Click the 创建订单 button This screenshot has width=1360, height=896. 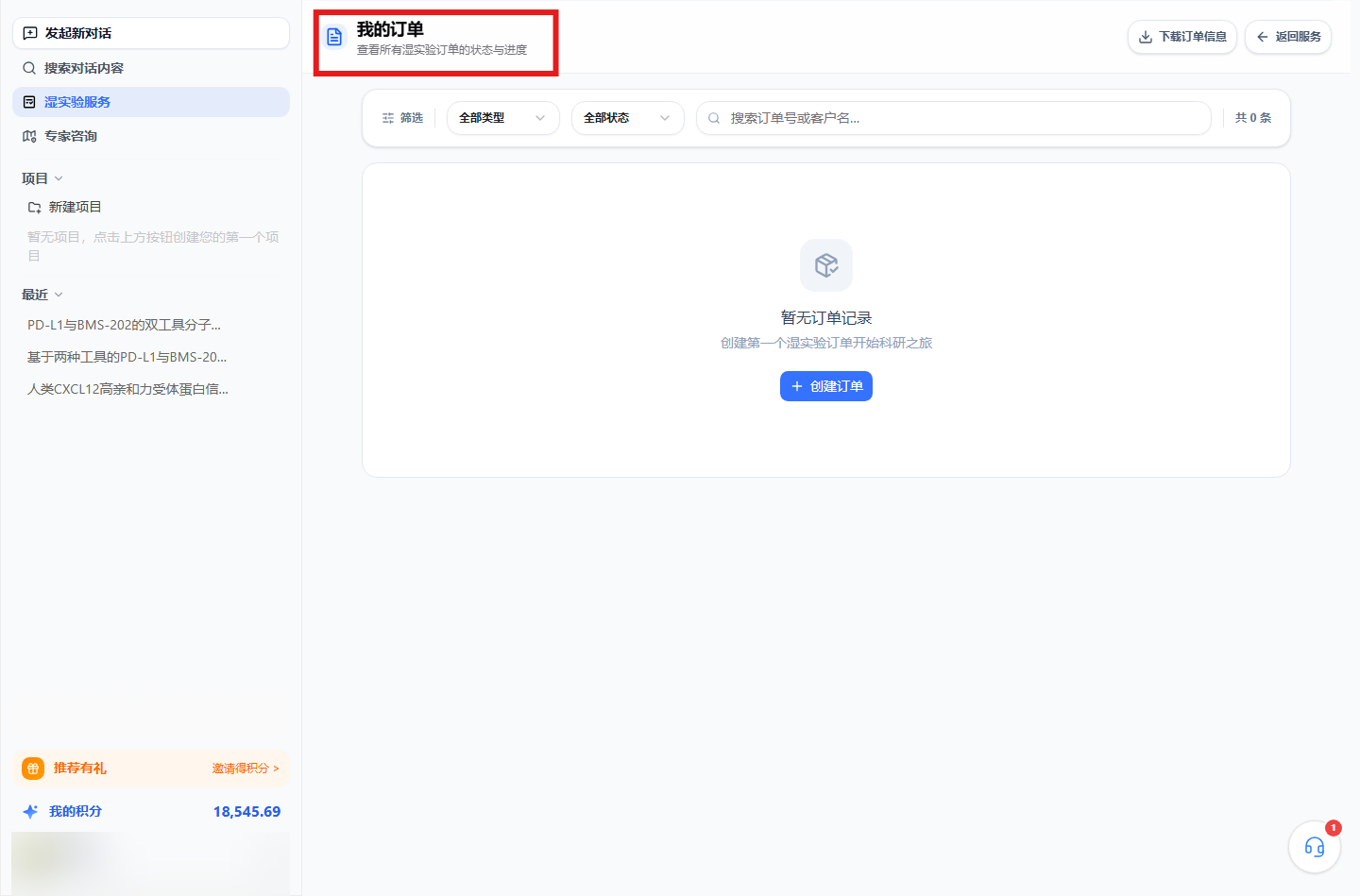tap(826, 386)
